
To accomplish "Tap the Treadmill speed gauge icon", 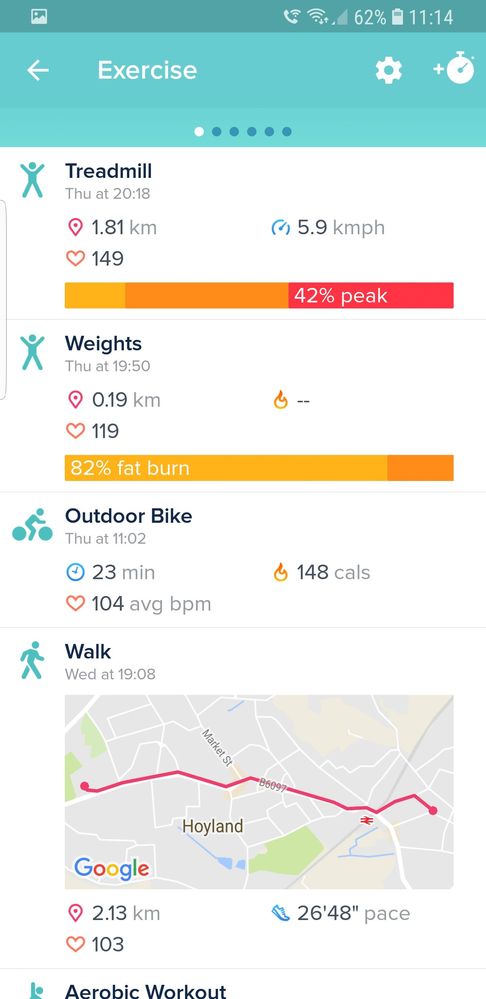I will [280, 227].
